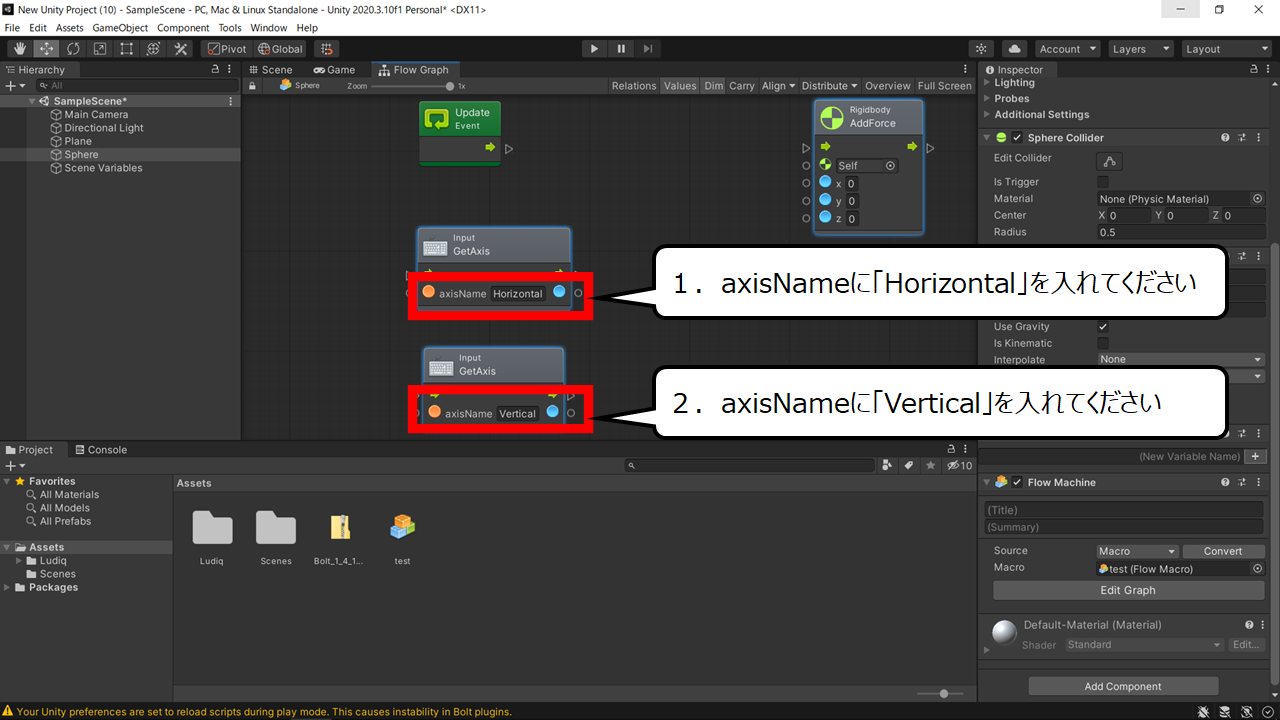Click the Add Component button
Viewport: 1280px width, 720px height.
1123,686
